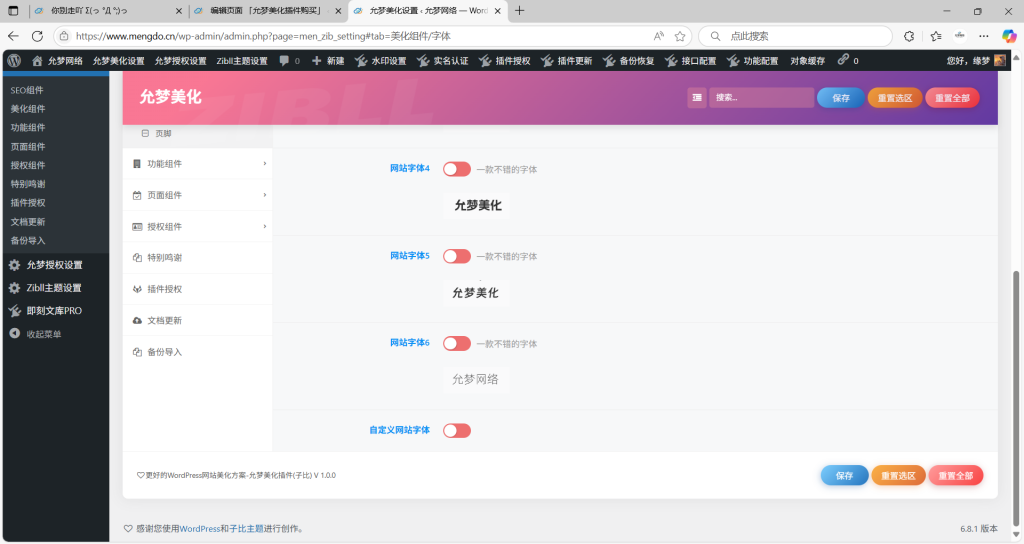
Task: Click the expand-all list icon beside search box
Action: pyautogui.click(x=697, y=97)
